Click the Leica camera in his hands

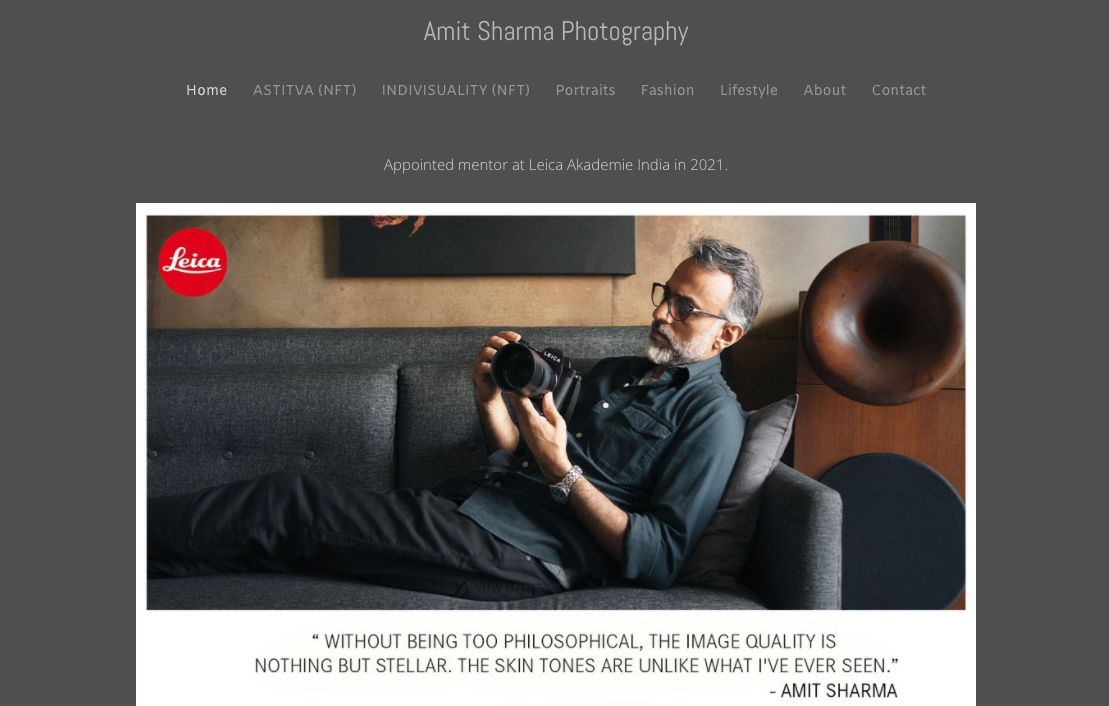click(x=532, y=369)
